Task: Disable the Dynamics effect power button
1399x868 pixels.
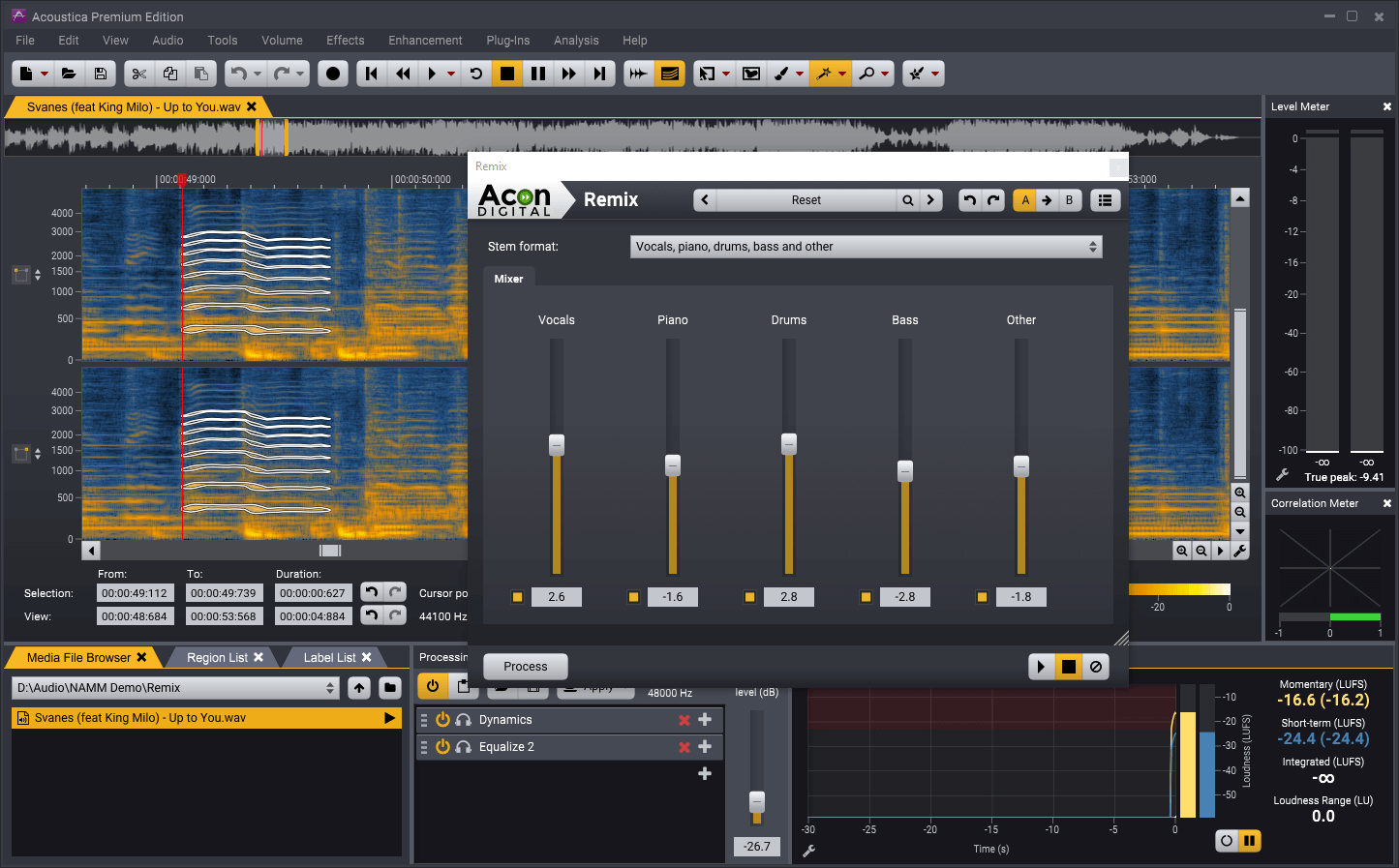Action: click(x=442, y=720)
